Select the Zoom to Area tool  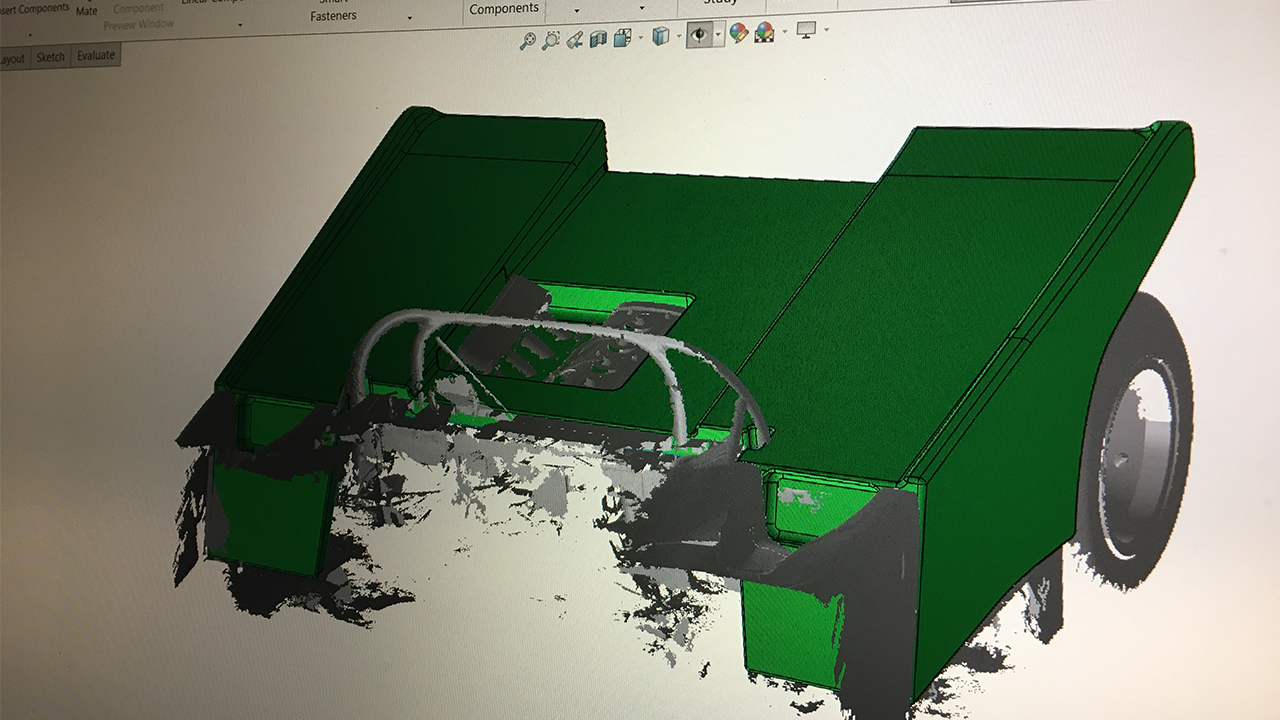[551, 40]
